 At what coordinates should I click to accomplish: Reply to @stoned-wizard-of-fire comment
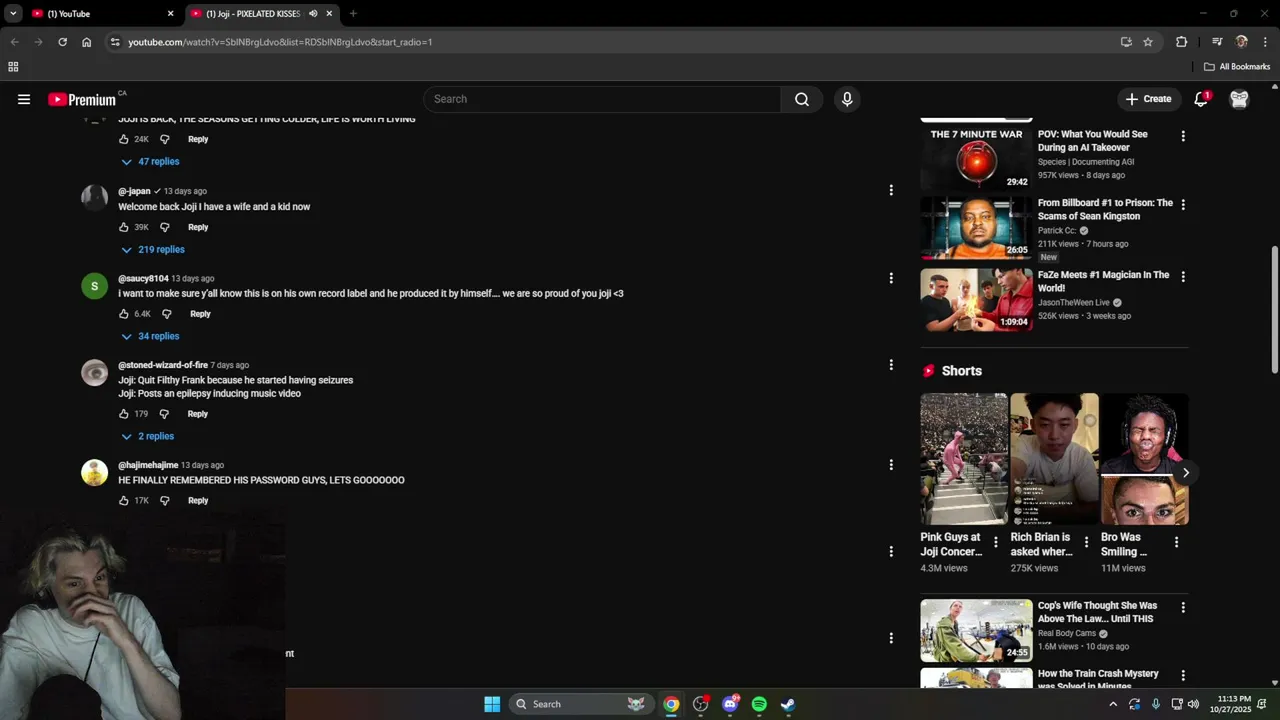[x=198, y=414]
